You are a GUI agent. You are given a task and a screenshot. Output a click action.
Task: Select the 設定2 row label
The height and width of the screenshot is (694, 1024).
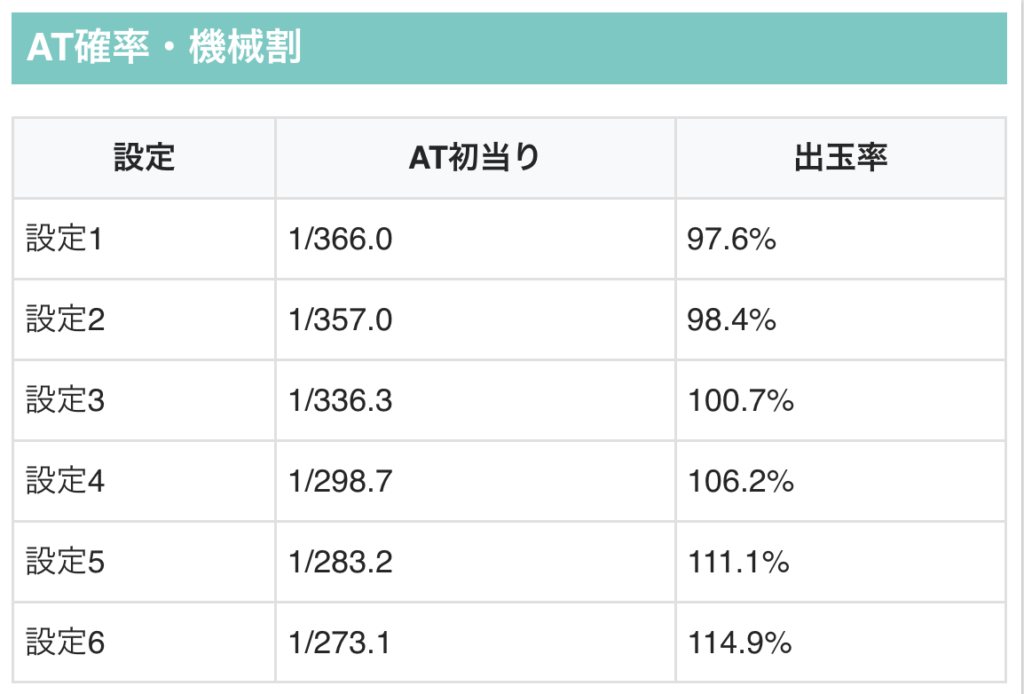pyautogui.click(x=65, y=320)
